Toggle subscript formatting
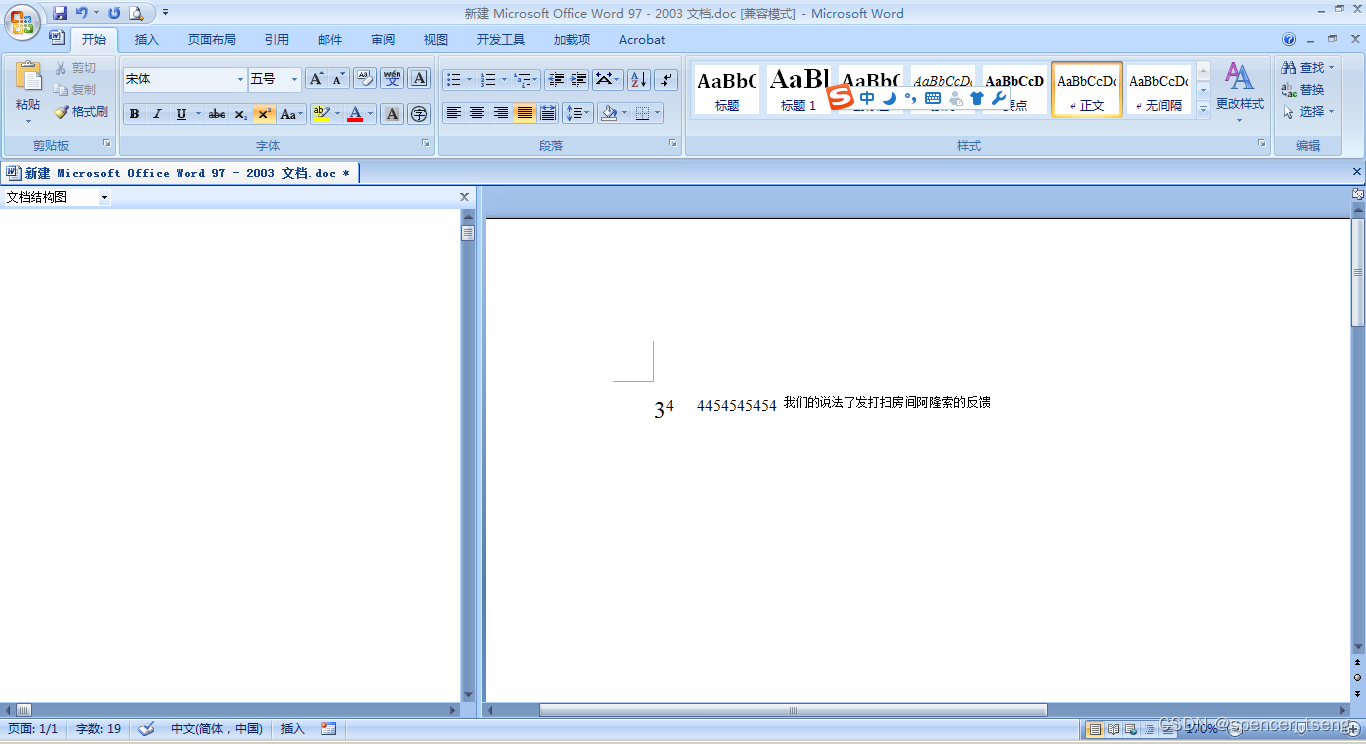1366x744 pixels. coord(240,113)
